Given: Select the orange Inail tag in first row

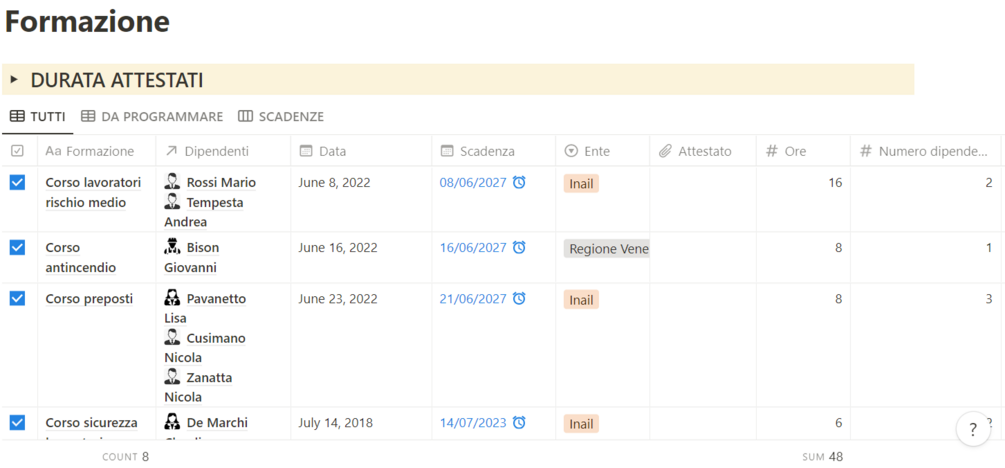Looking at the screenshot, I should (581, 183).
